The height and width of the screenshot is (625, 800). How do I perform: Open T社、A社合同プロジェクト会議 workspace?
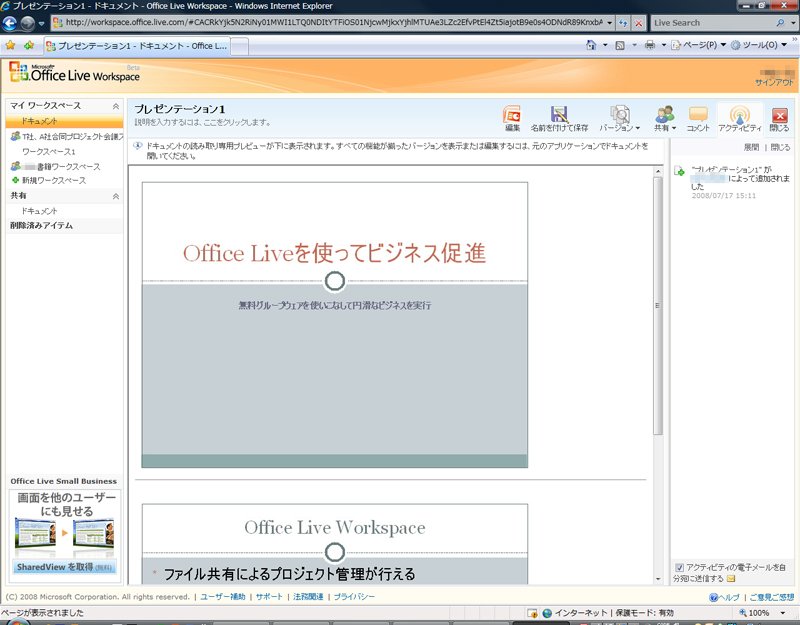click(72, 136)
